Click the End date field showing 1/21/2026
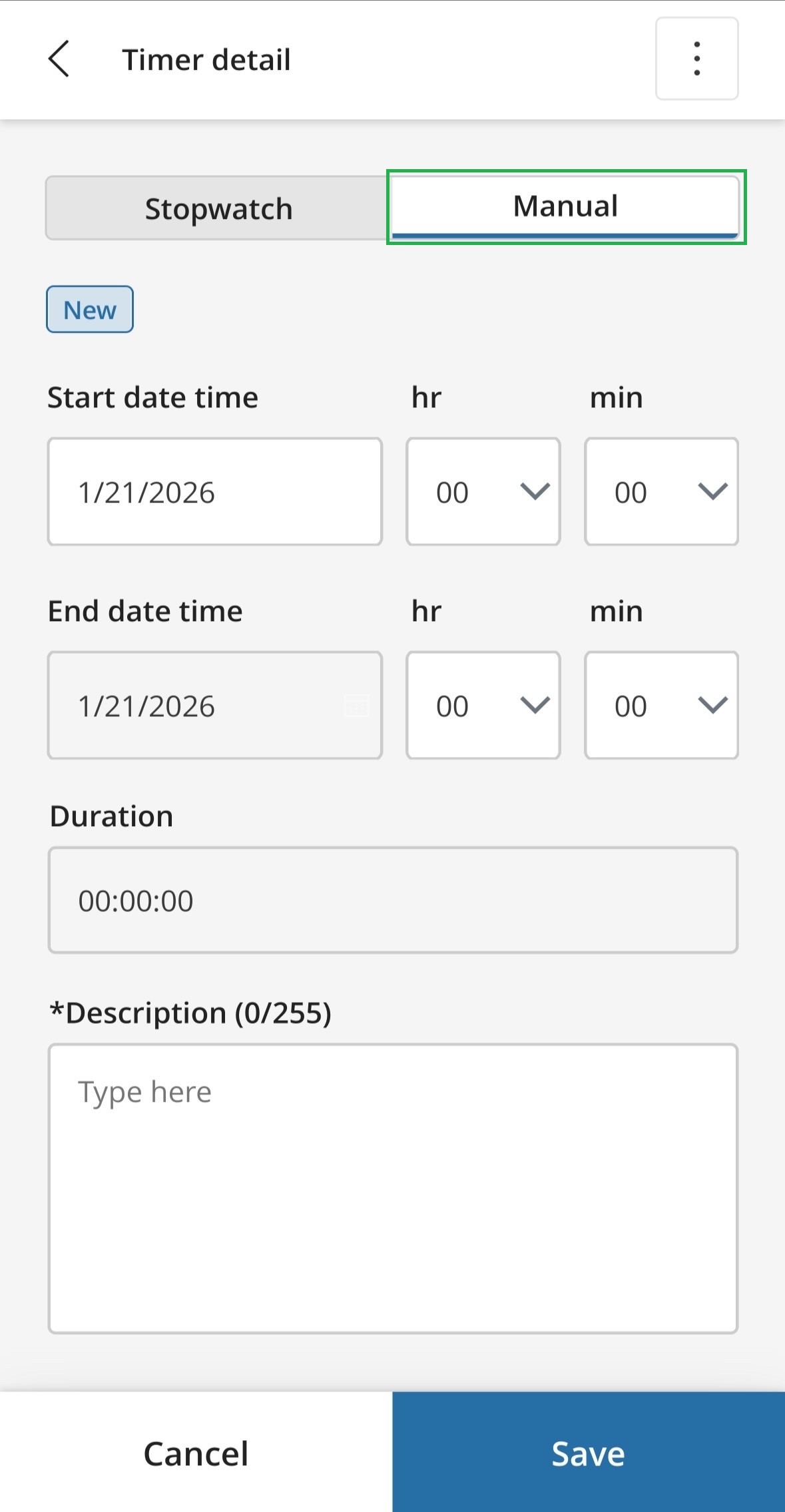Screen dimensions: 785x1512 (x=200, y=705)
